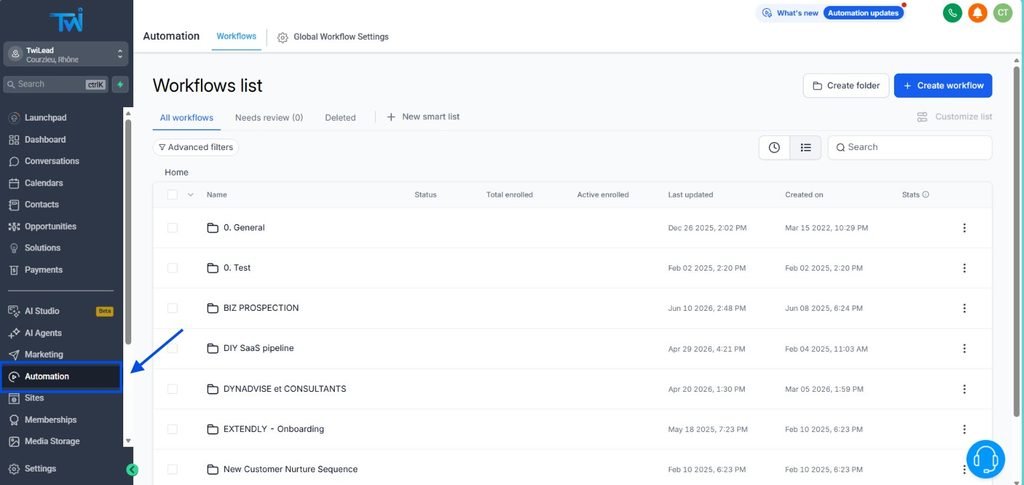Expand the chevron beside header checkbox
The image size is (1024, 485).
pos(191,195)
